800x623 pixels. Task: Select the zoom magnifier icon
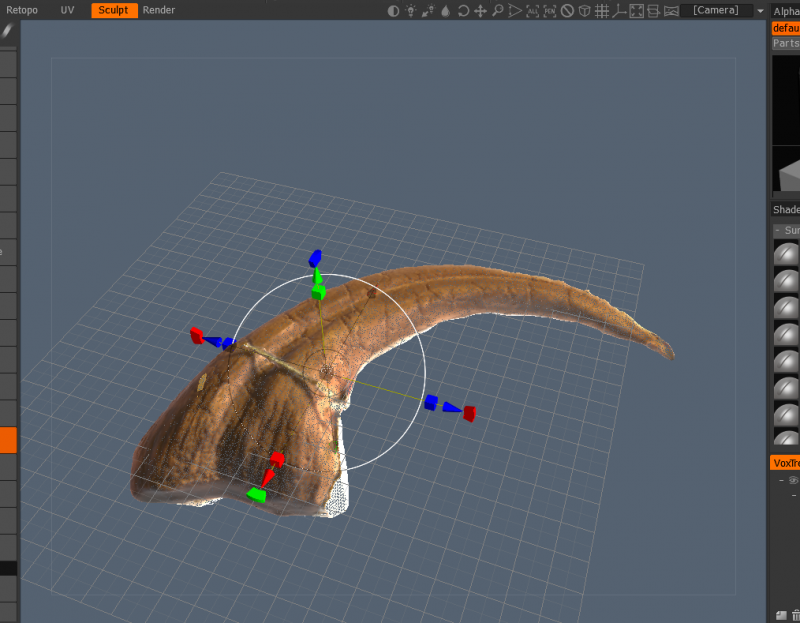(497, 11)
